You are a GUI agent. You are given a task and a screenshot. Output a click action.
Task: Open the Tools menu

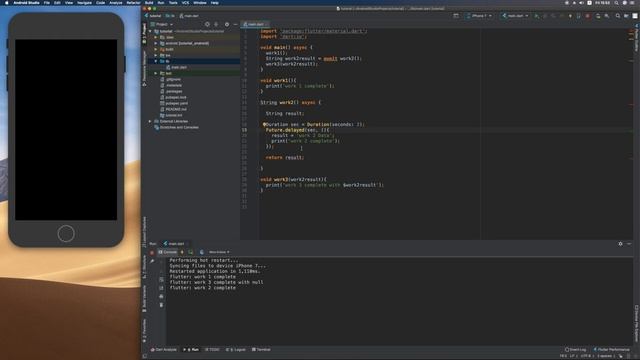click(x=173, y=3)
